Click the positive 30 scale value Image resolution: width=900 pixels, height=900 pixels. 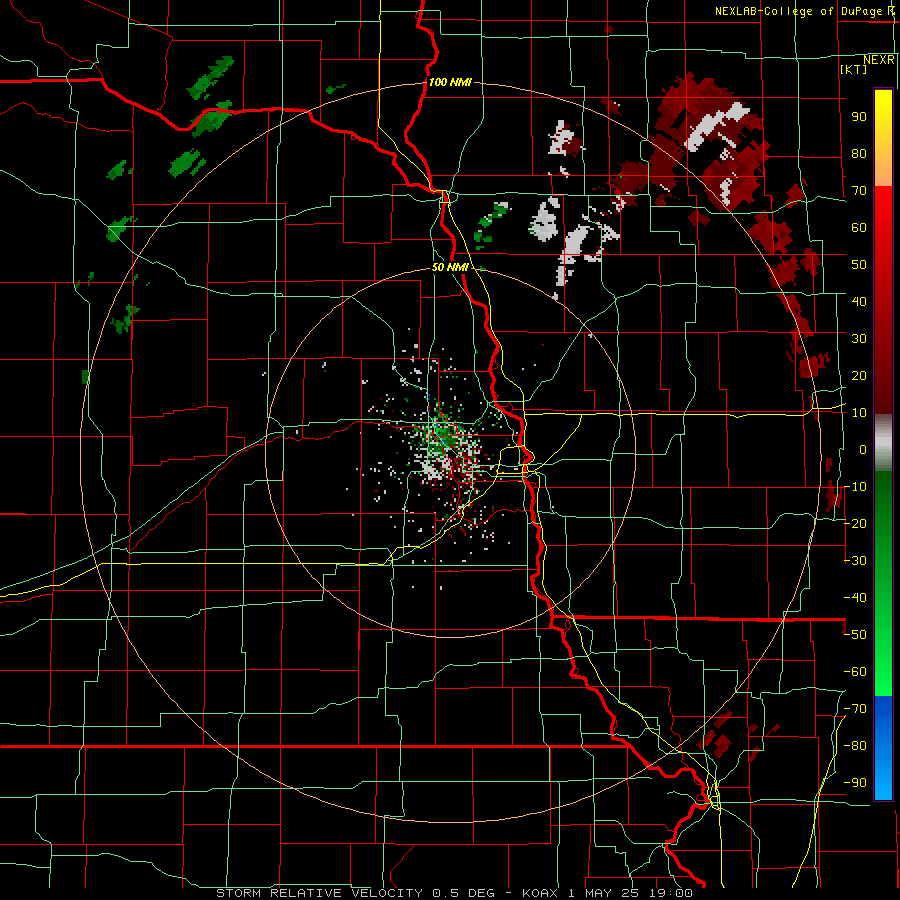859,339
